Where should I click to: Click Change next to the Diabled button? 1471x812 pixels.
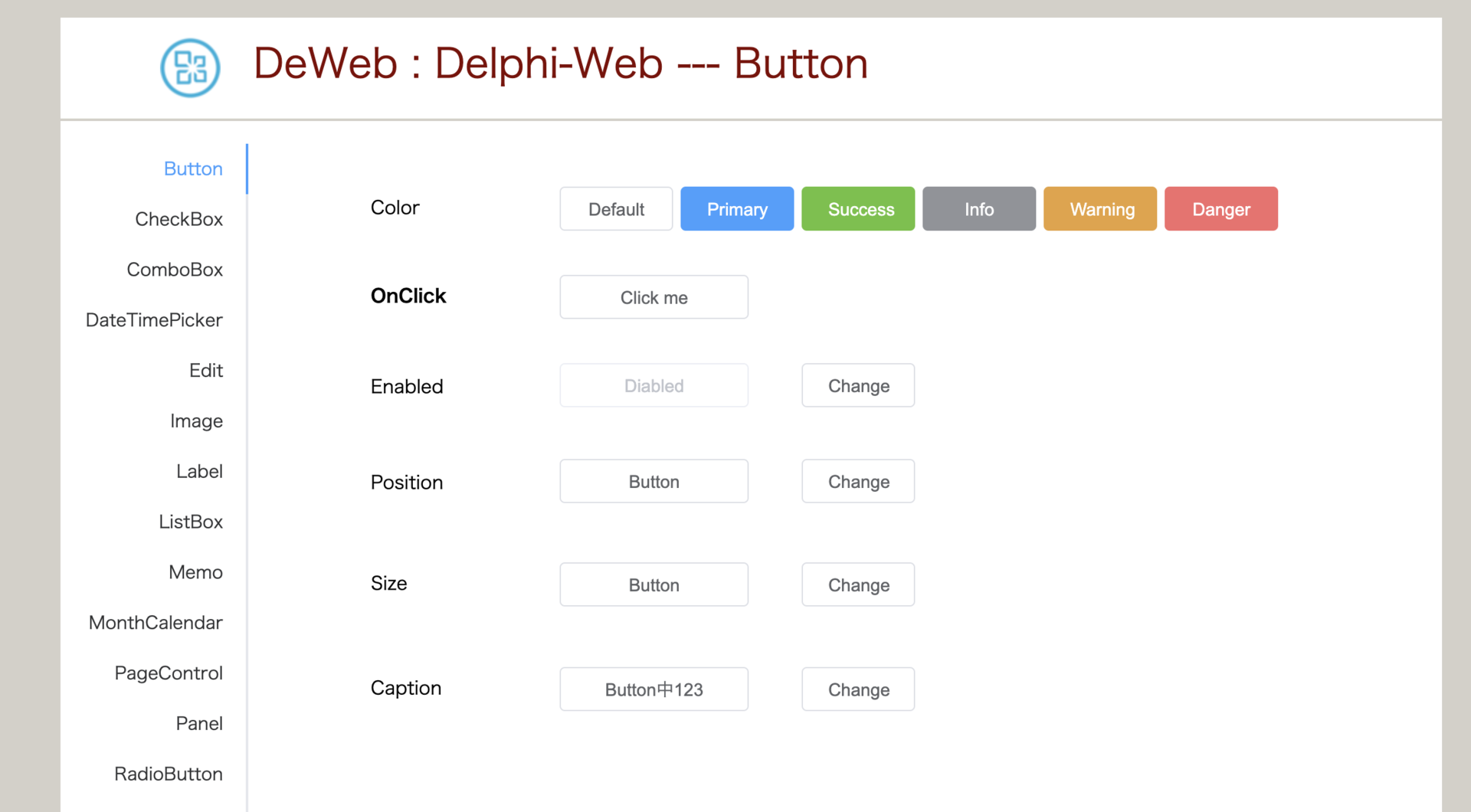click(x=858, y=385)
